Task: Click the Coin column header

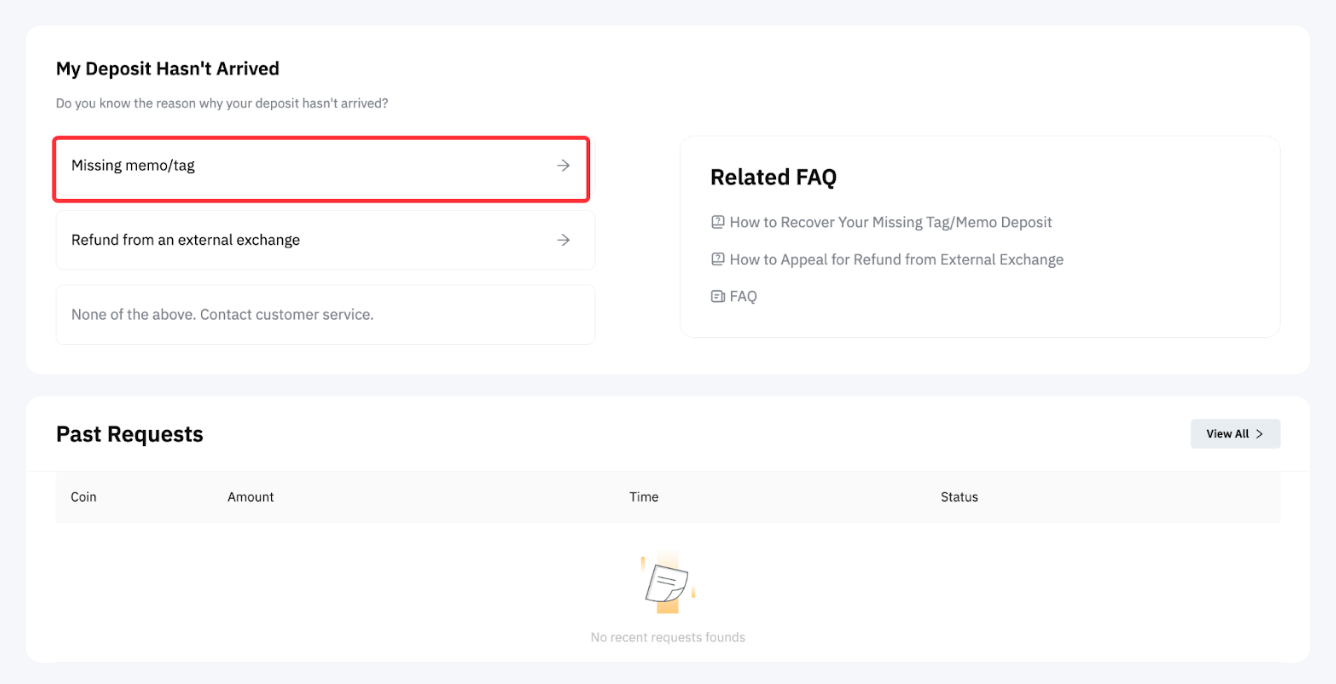Action: point(84,497)
